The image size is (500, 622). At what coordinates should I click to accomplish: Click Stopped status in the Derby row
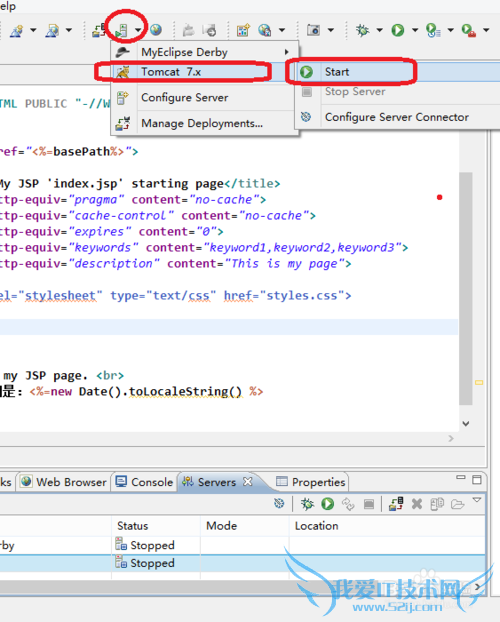152,545
